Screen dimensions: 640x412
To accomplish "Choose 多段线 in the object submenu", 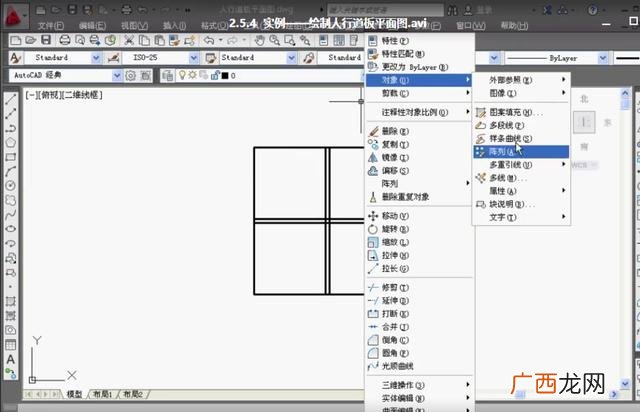I will (521, 125).
